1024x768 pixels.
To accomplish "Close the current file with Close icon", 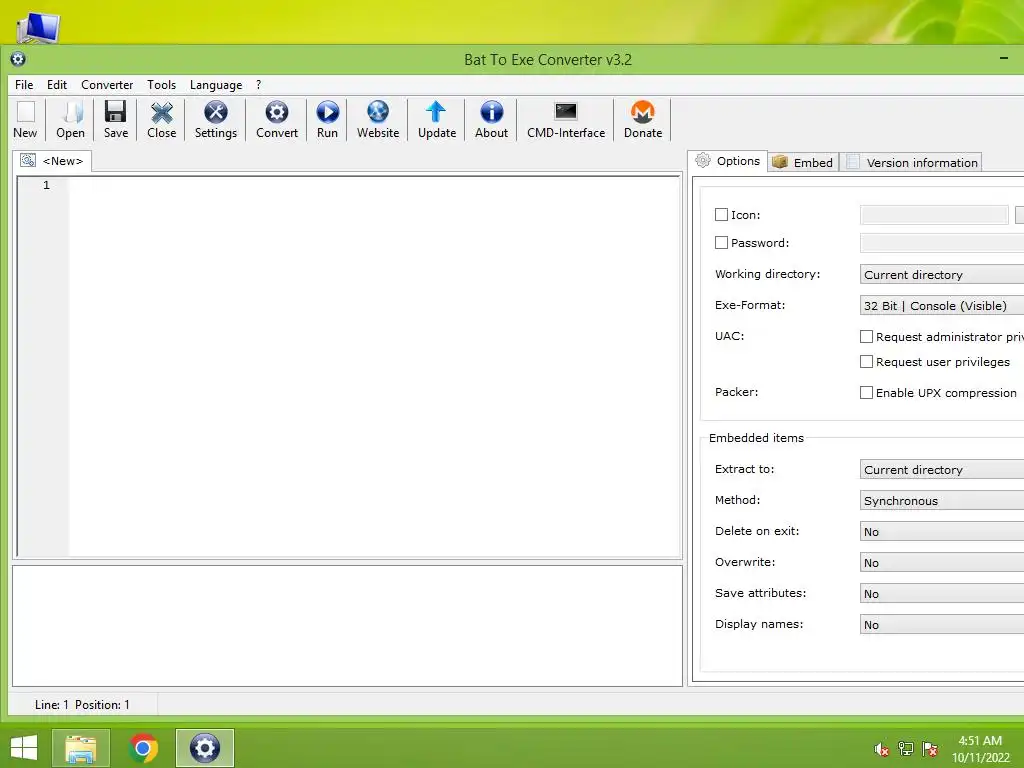I will [x=161, y=120].
